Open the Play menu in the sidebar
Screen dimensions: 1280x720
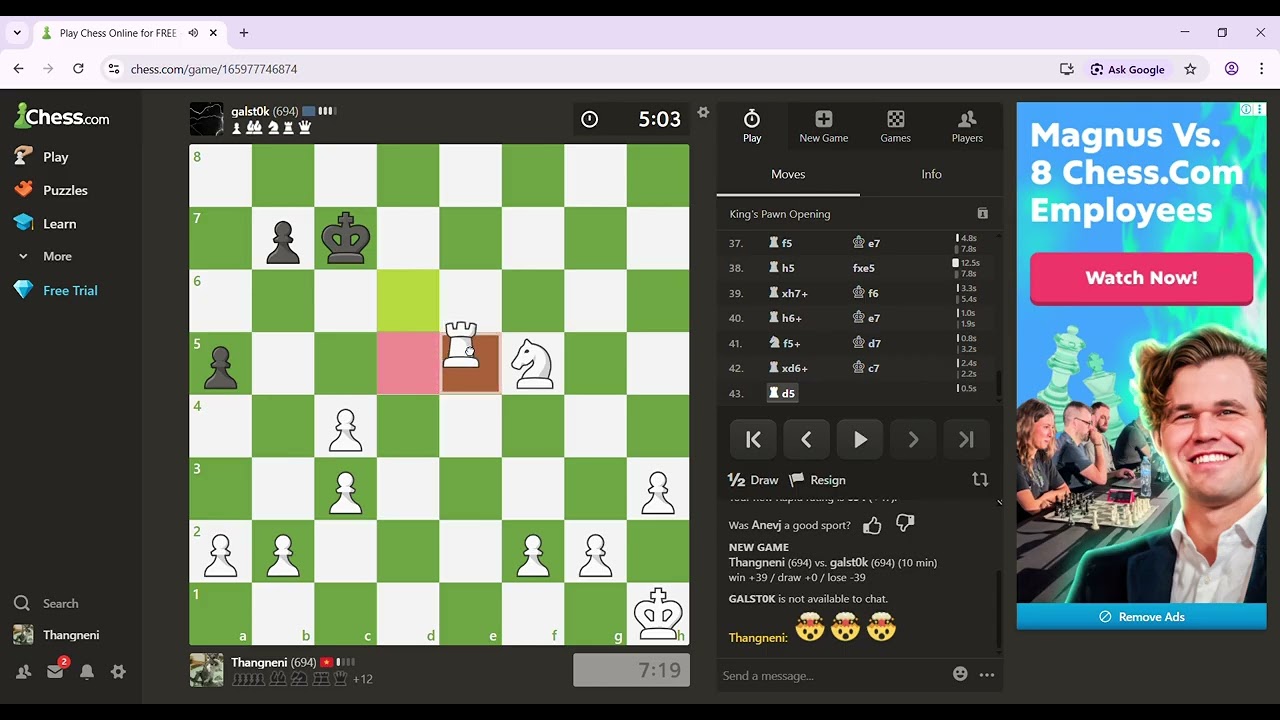(42, 157)
